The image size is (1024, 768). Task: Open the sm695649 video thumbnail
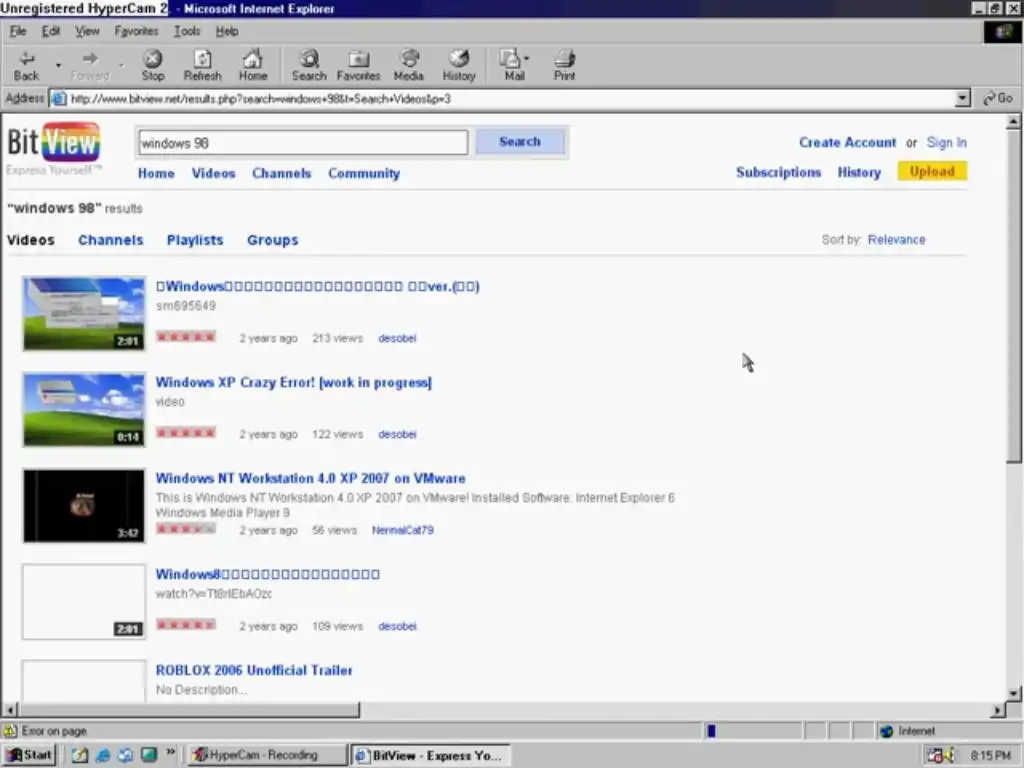pos(84,313)
